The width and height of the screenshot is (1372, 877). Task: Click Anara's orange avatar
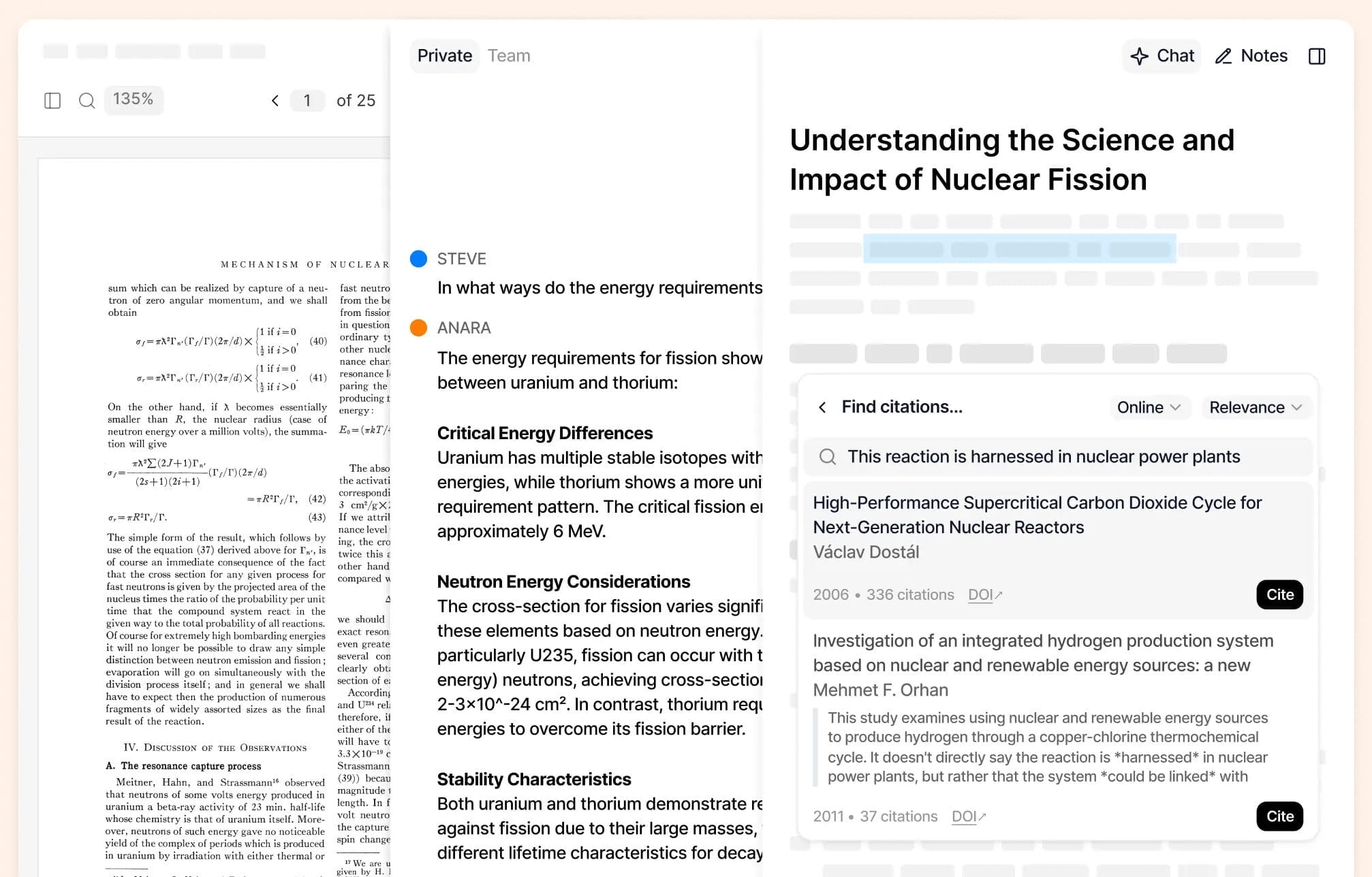(418, 328)
